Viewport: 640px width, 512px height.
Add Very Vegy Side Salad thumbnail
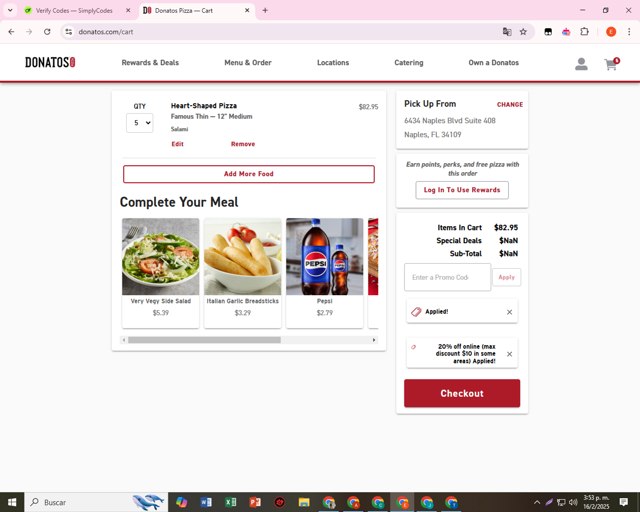tap(161, 256)
